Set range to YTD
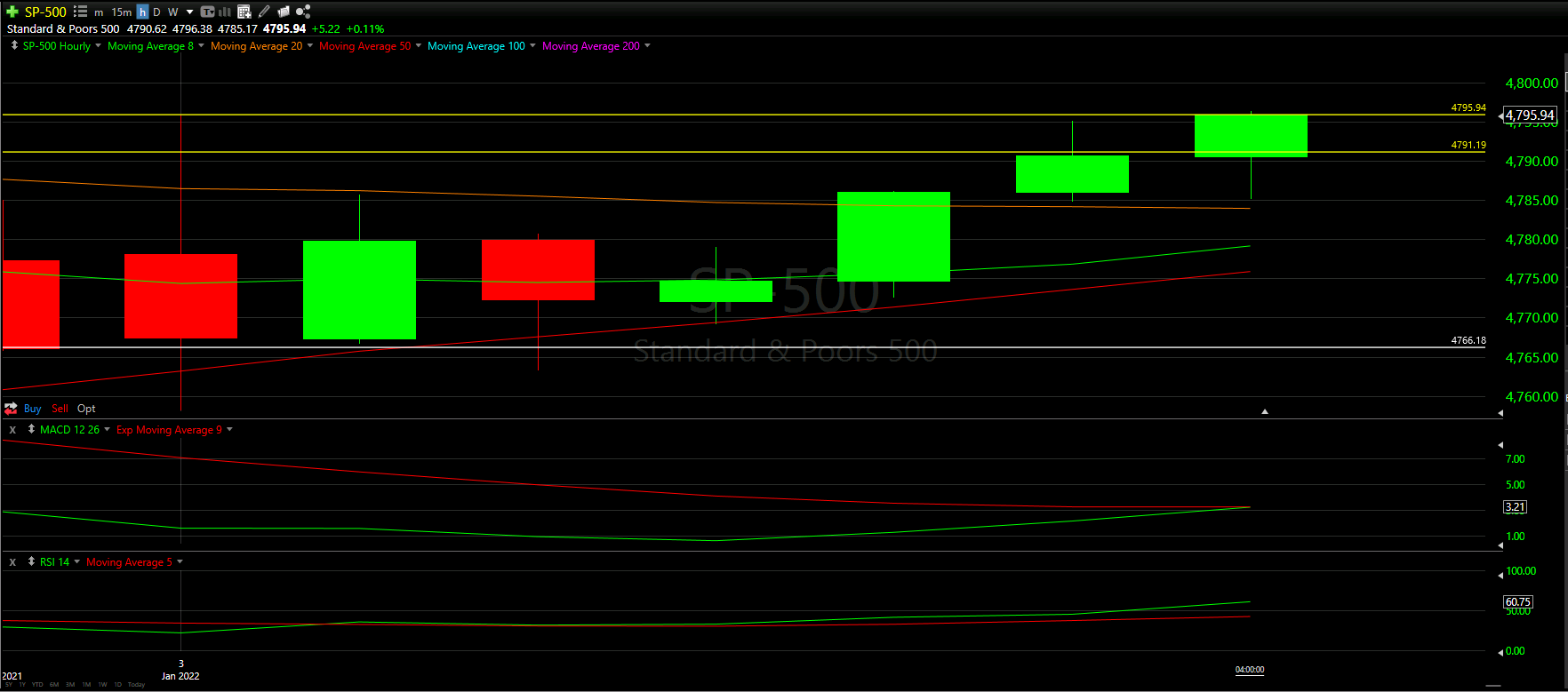 (x=37, y=685)
